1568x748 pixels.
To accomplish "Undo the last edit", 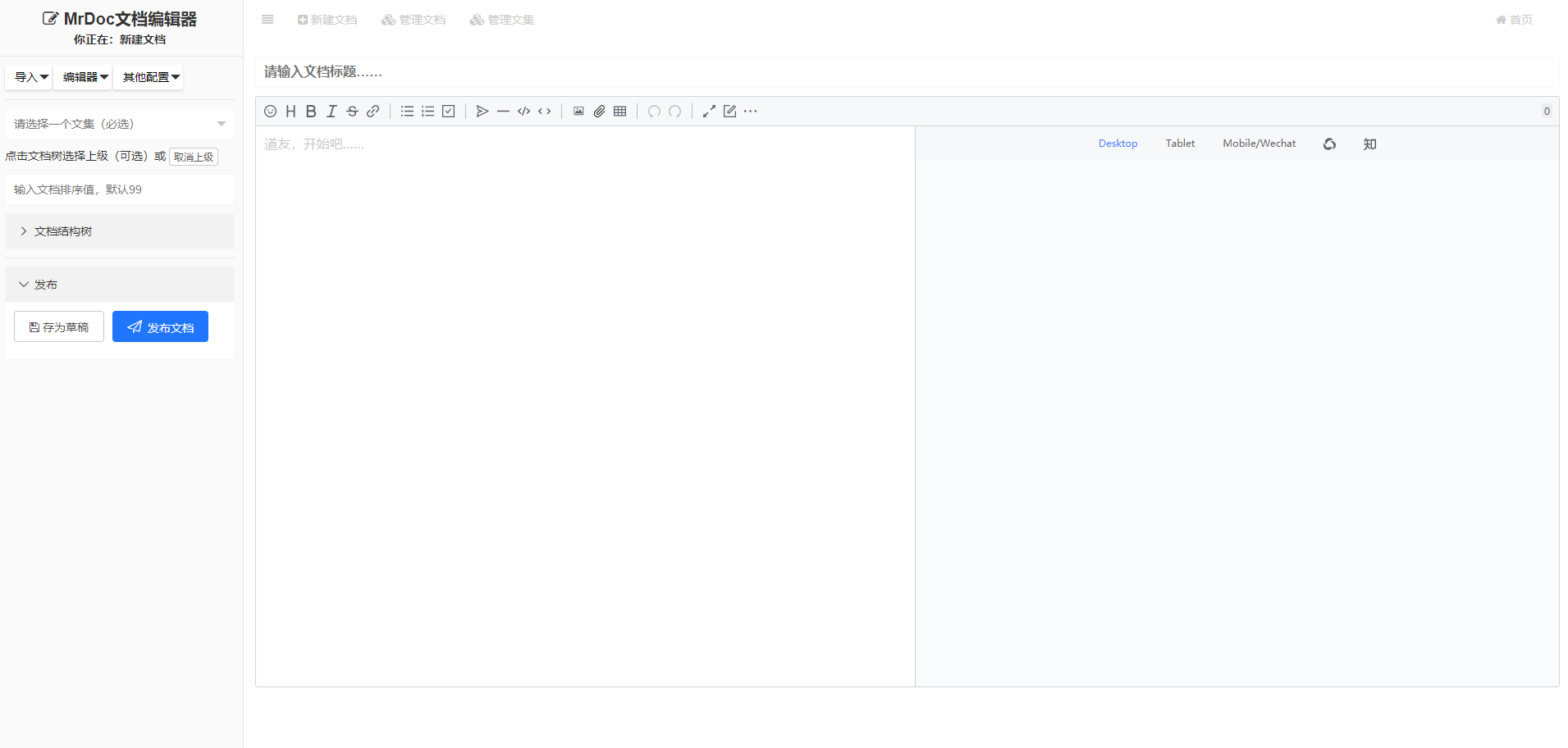I will (654, 112).
